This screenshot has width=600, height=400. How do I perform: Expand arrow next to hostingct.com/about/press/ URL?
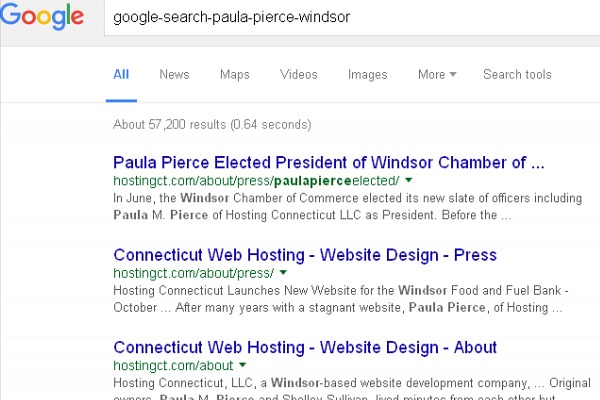point(283,273)
